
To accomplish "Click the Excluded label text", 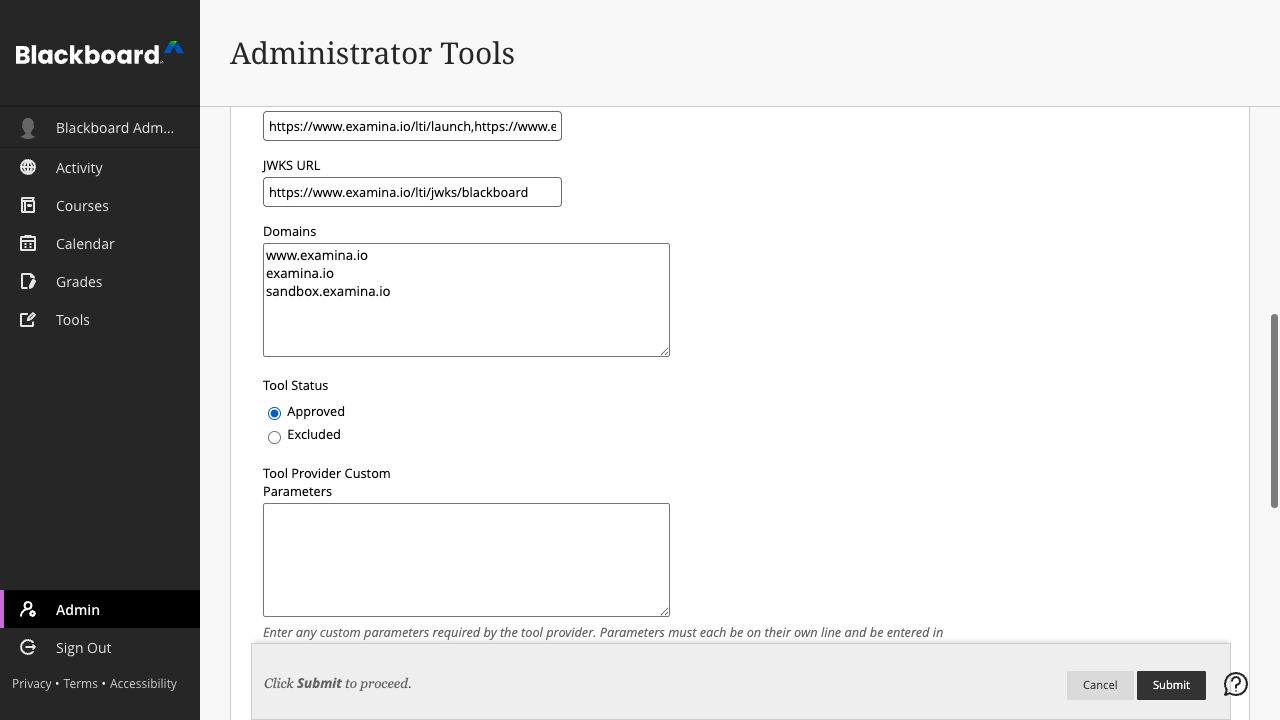I will (314, 434).
